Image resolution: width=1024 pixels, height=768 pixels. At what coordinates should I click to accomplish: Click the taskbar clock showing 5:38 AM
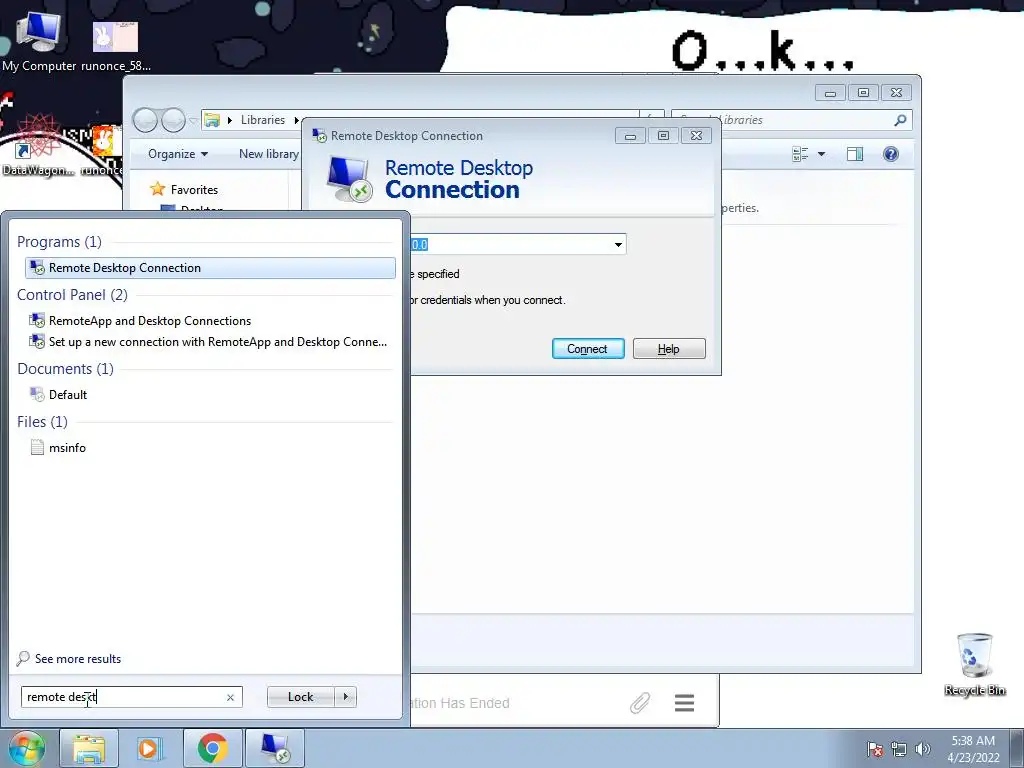tap(973, 749)
